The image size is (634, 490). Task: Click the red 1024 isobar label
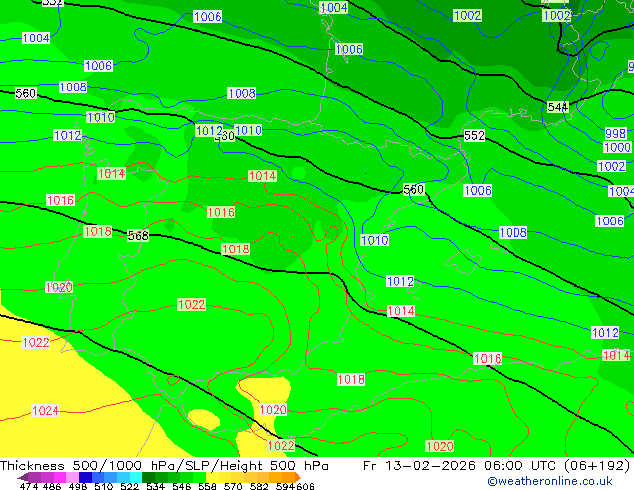46,411
